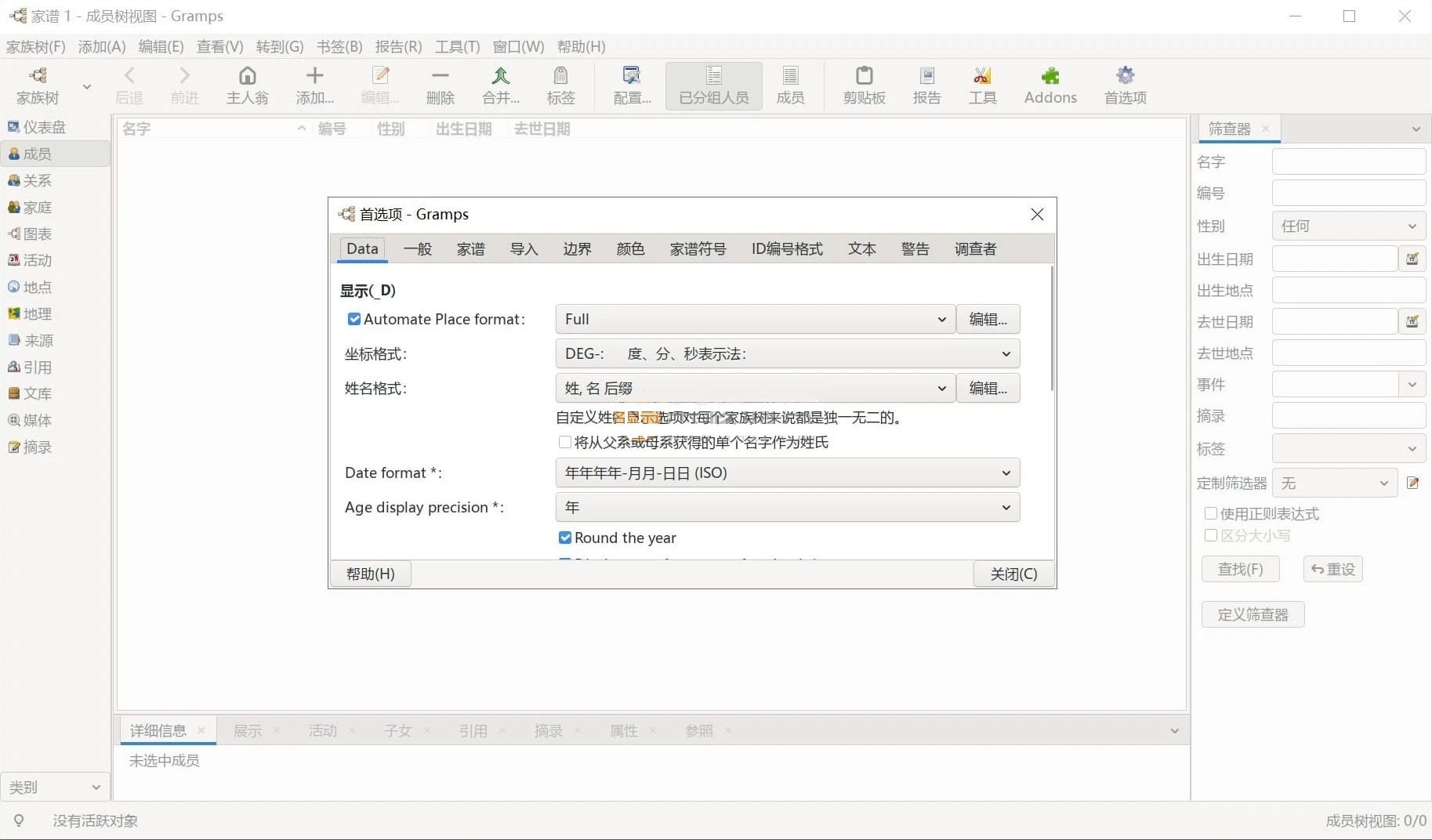Select 家庭 in the sidebar
Image resolution: width=1432 pixels, height=840 pixels.
[55, 207]
